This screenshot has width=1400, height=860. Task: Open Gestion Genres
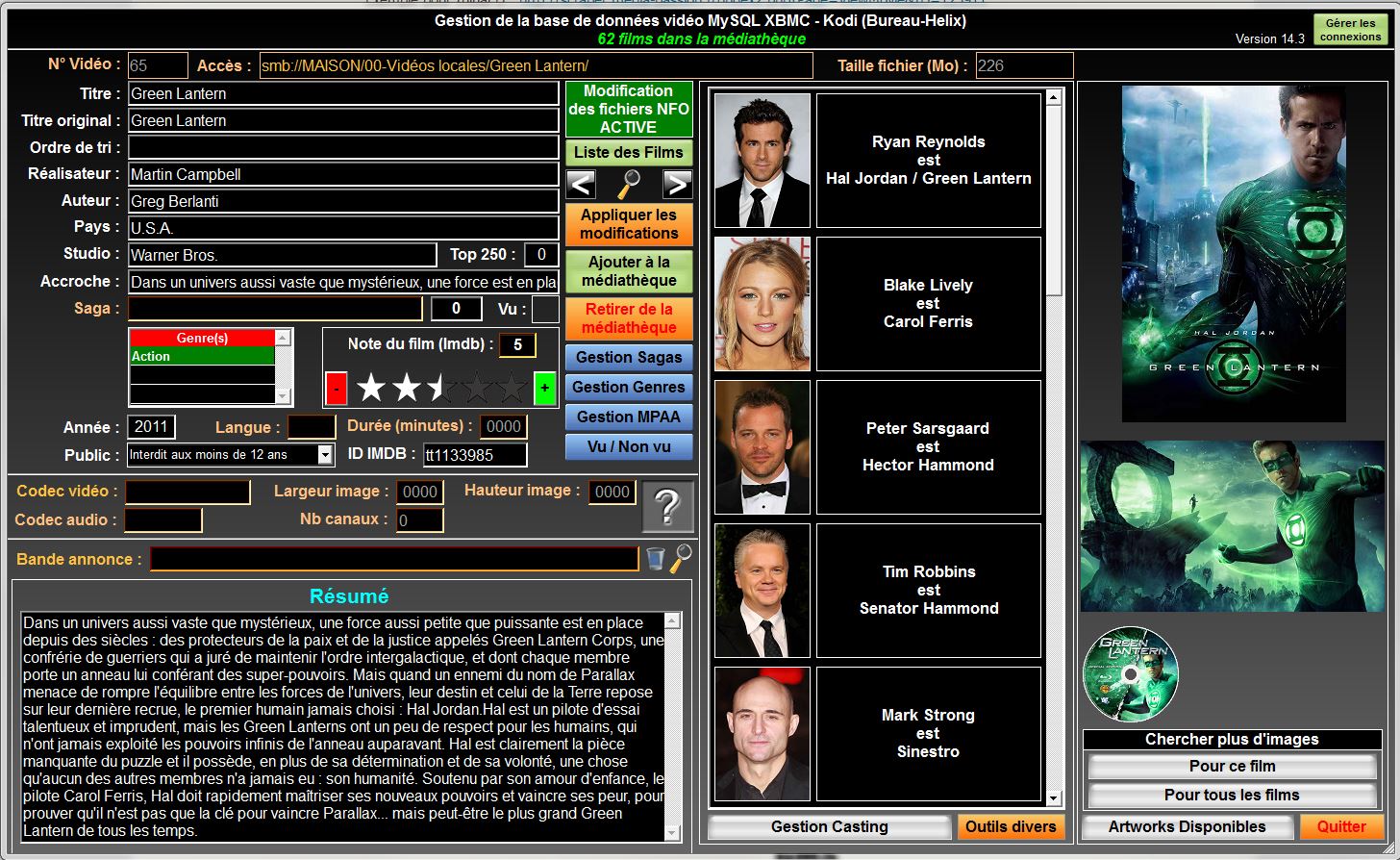[629, 387]
